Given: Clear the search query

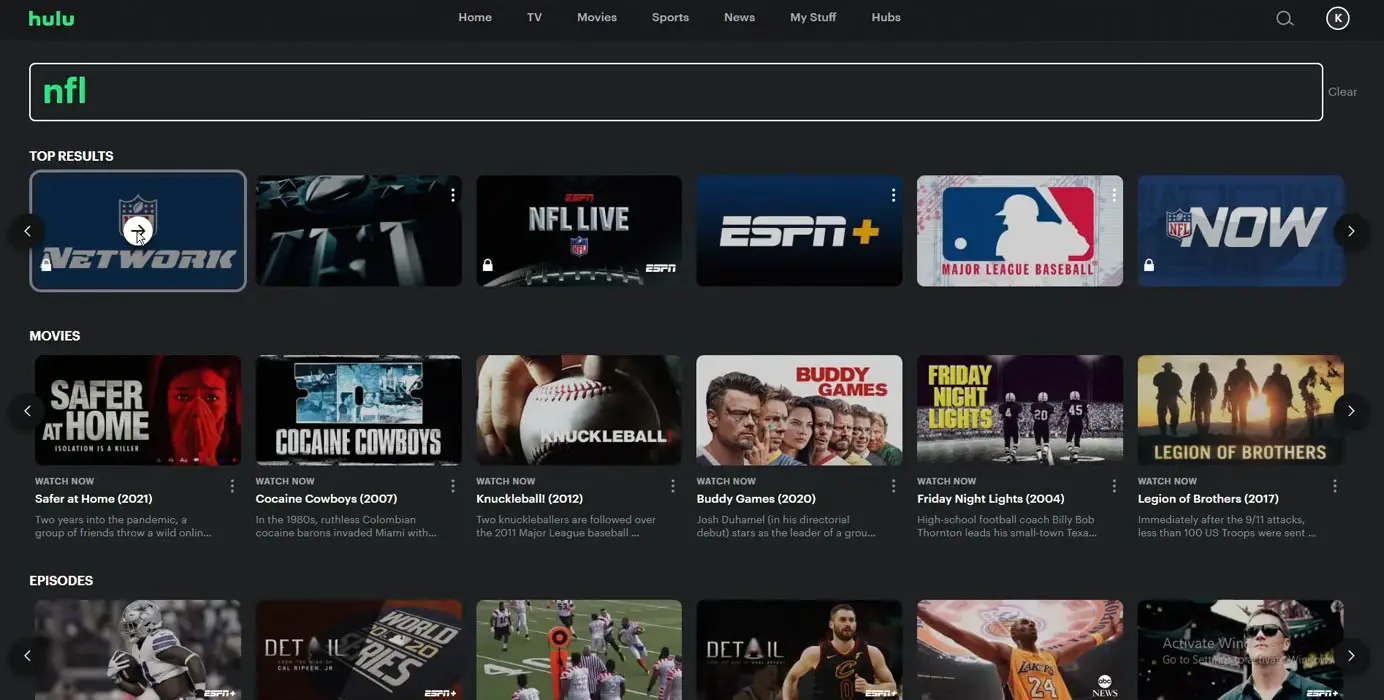Looking at the screenshot, I should click(x=1342, y=92).
